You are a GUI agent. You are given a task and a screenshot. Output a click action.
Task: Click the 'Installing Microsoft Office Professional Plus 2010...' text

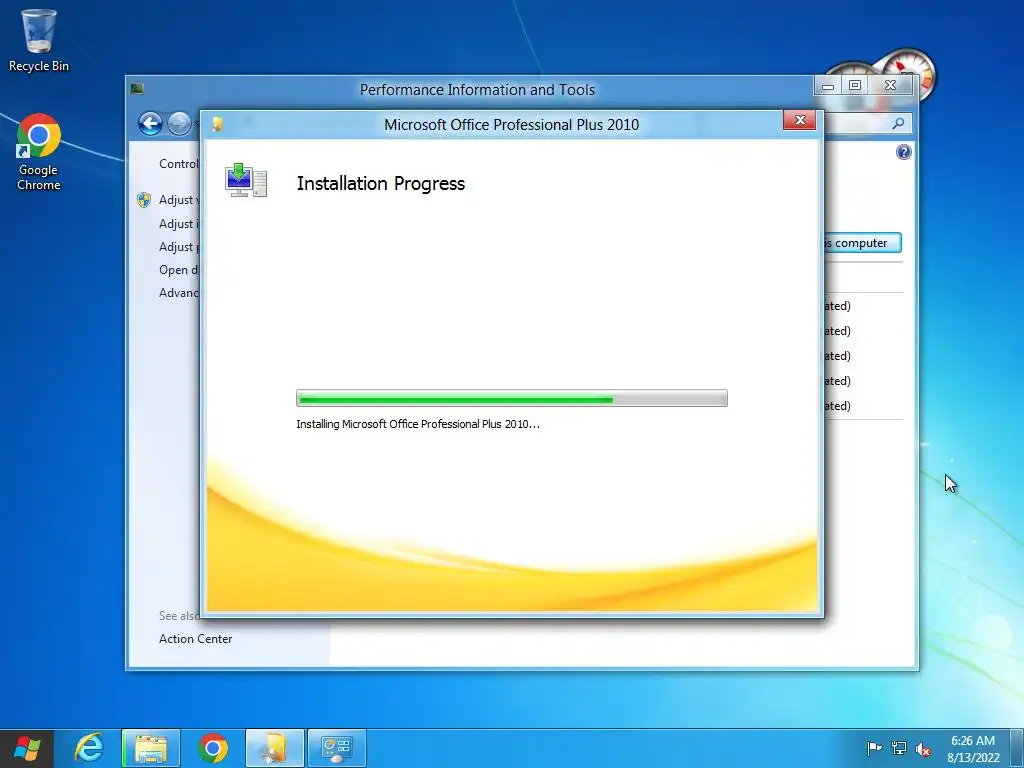(x=418, y=424)
